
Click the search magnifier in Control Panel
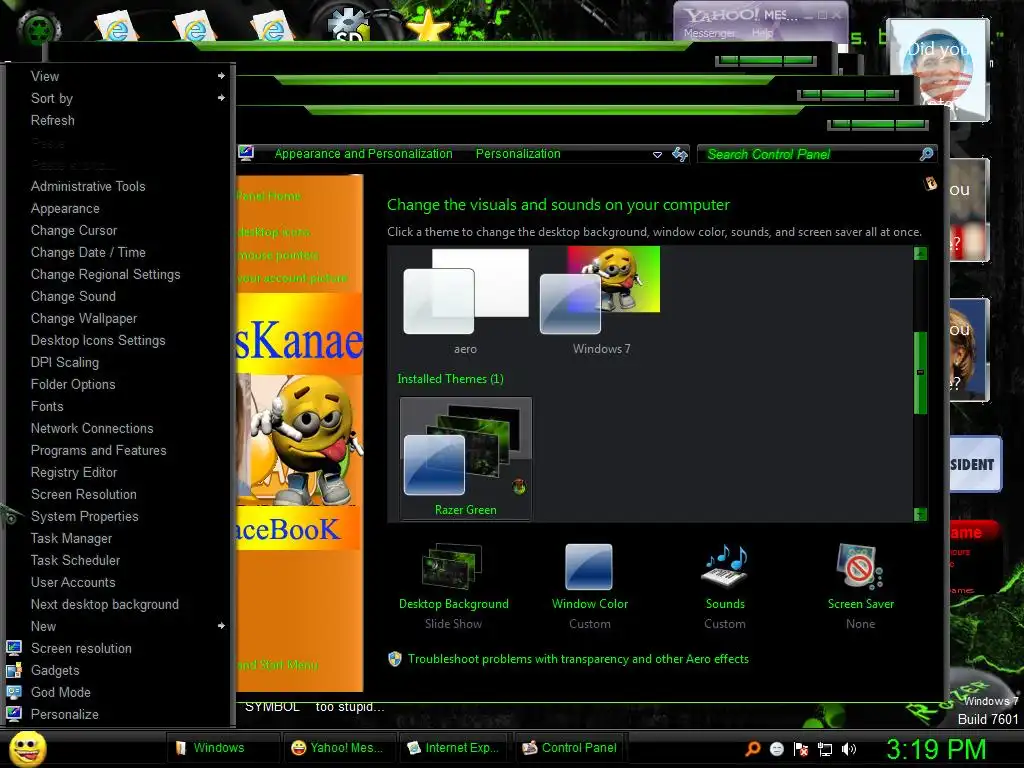[926, 154]
